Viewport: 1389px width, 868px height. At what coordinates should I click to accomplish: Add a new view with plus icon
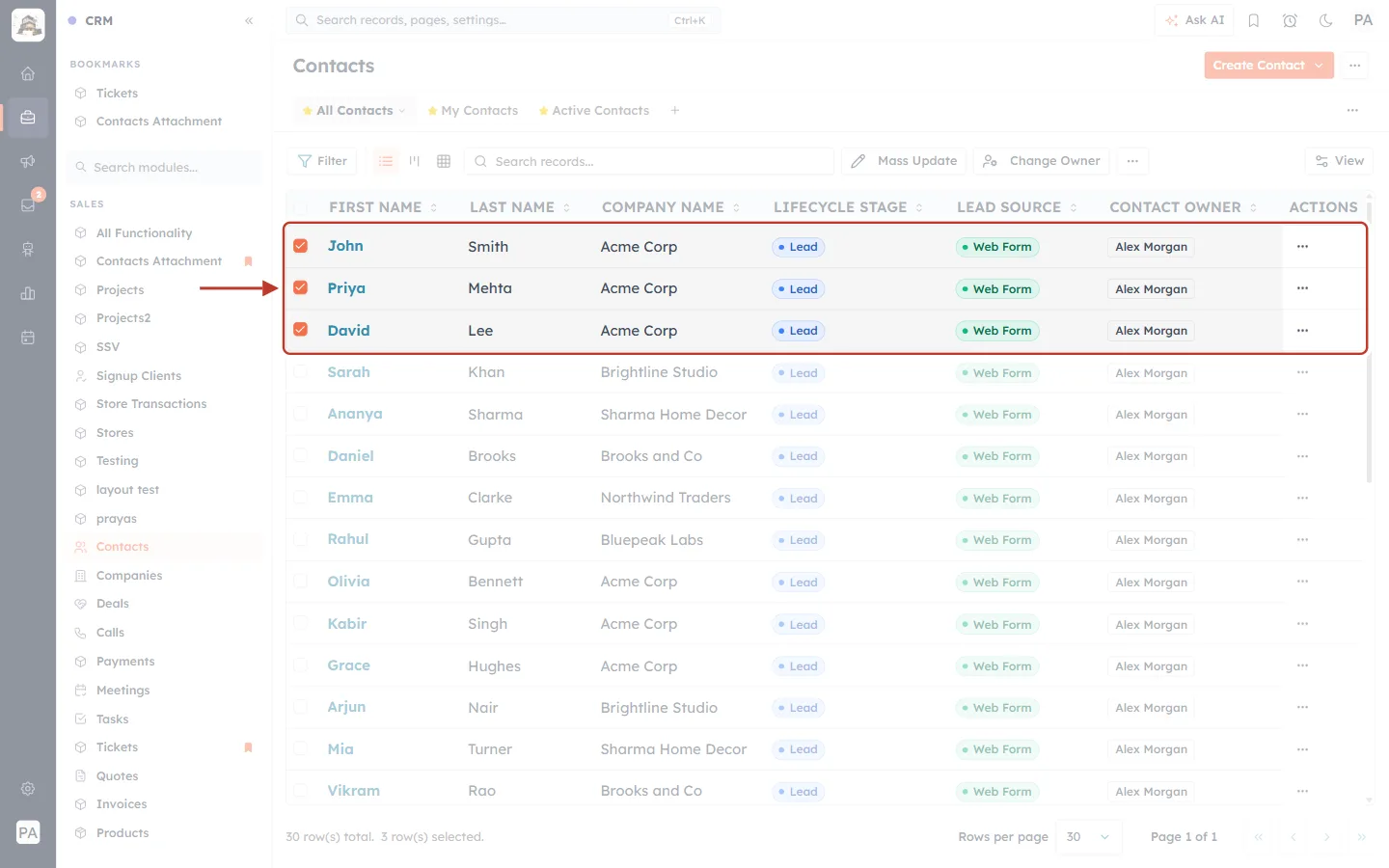click(675, 111)
